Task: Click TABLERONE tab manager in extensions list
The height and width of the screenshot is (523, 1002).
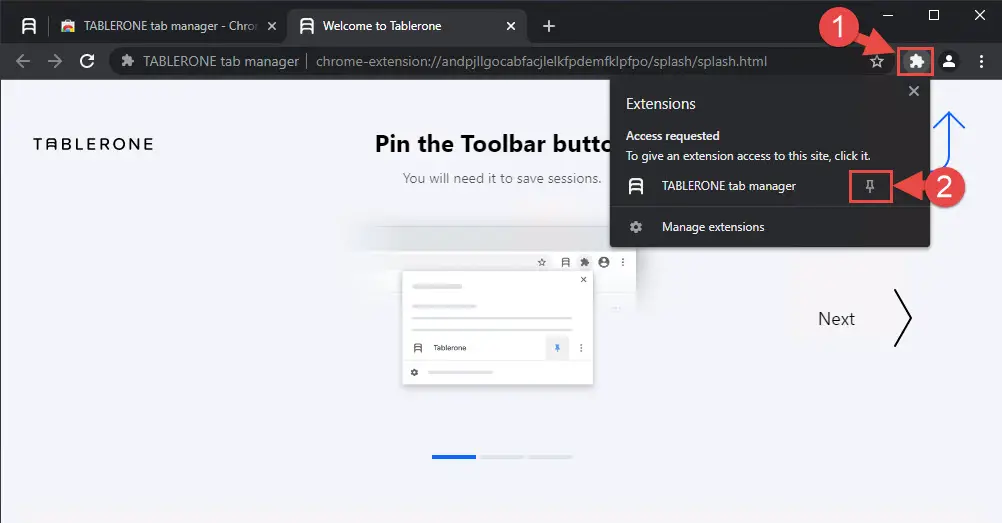Action: pyautogui.click(x=728, y=186)
